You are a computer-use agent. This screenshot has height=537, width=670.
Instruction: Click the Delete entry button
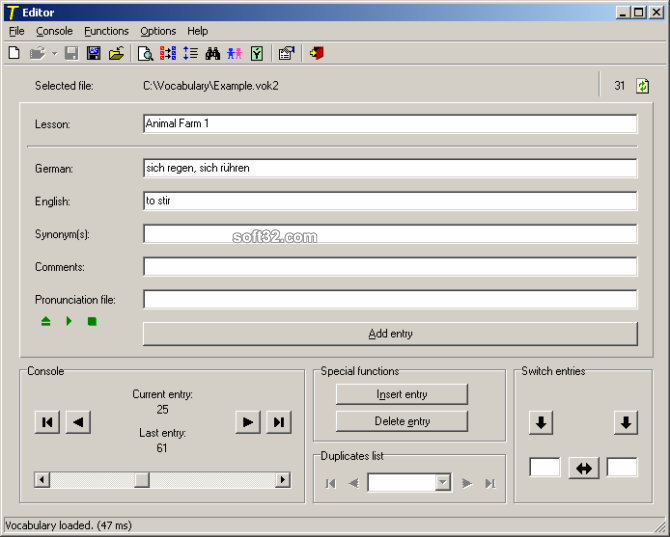click(x=401, y=421)
